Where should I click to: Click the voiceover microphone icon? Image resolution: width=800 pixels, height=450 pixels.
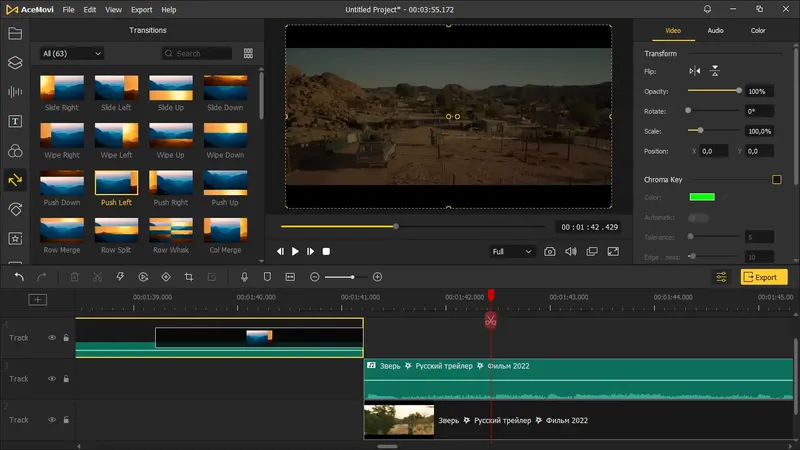pos(244,276)
